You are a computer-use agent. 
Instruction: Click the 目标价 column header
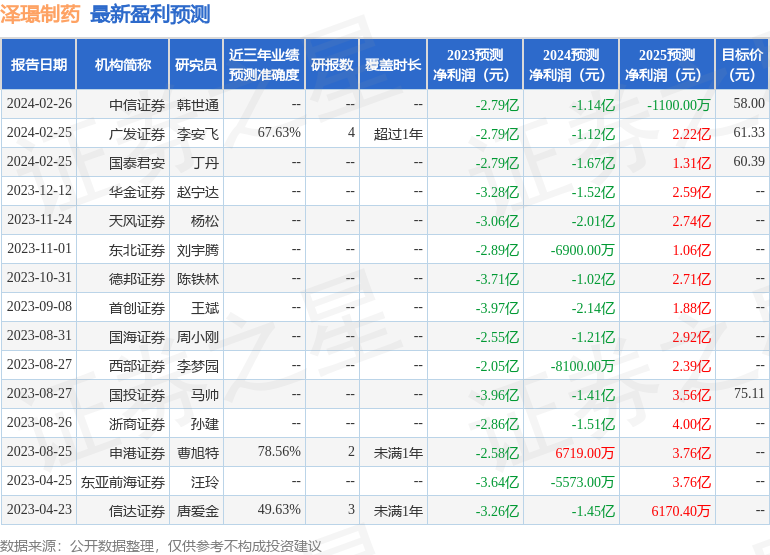click(x=742, y=64)
